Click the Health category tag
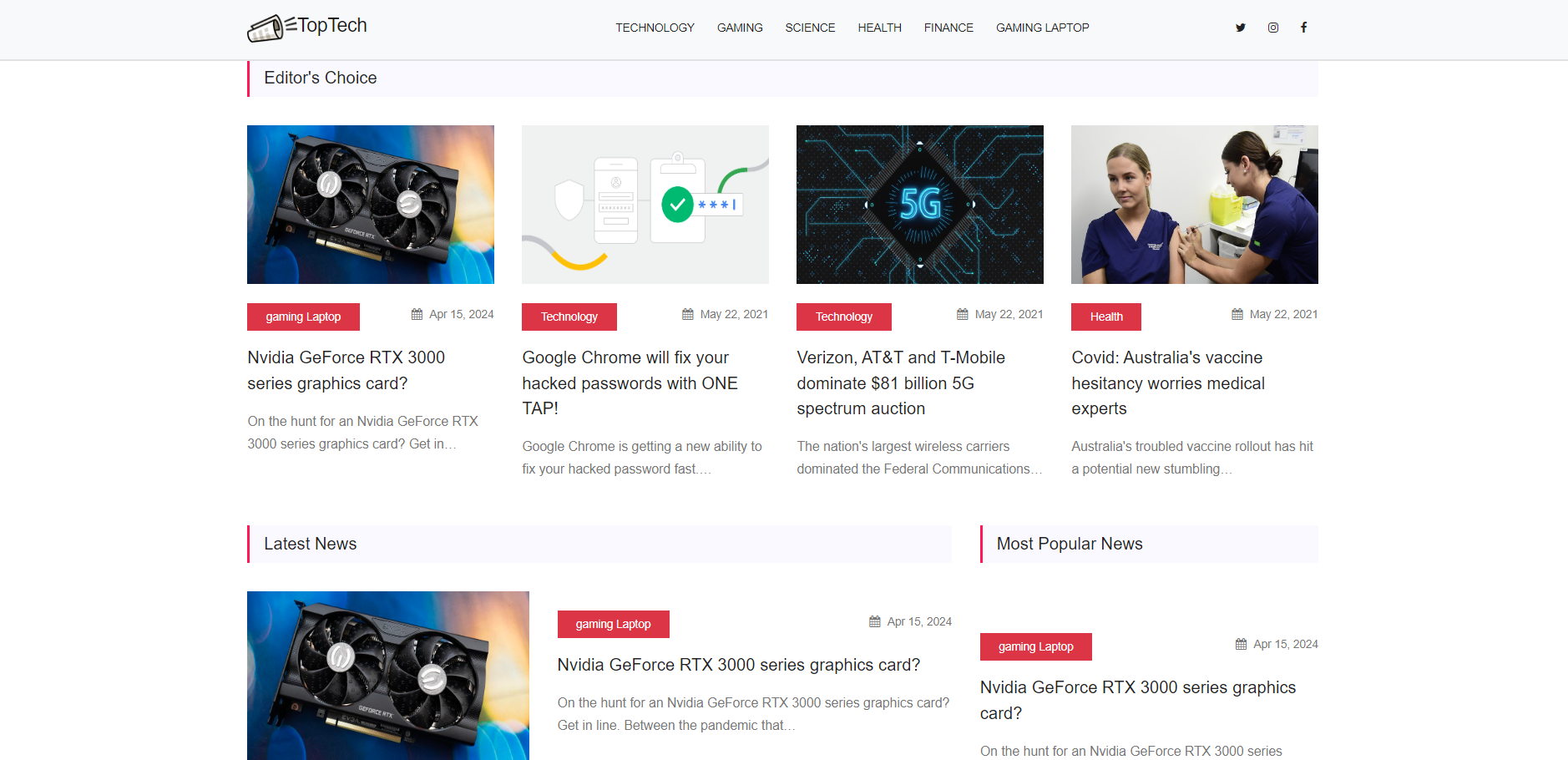 (x=1105, y=317)
